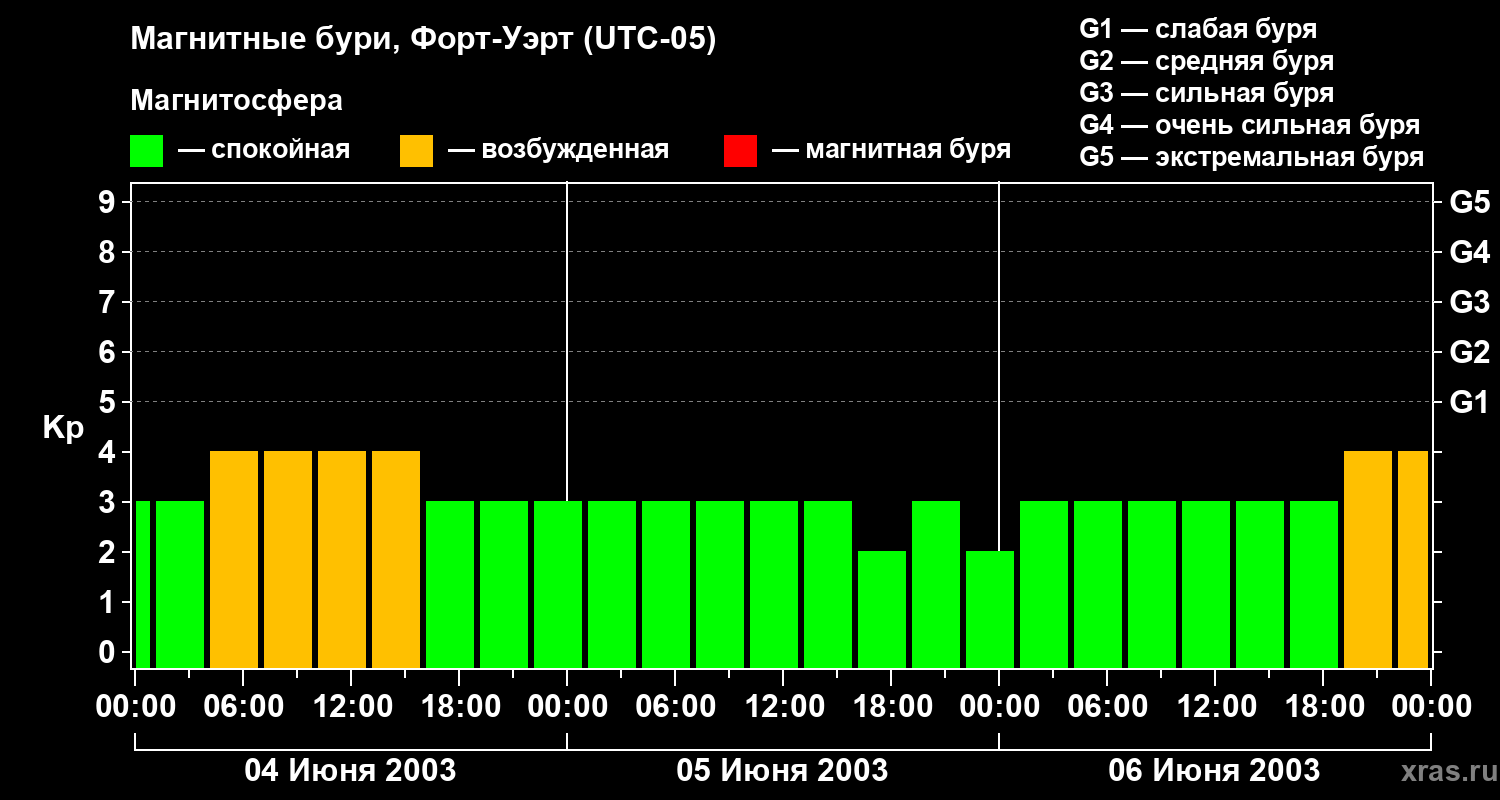Click the green 'спокойная' legend swatch
The width and height of the screenshot is (1500, 800).
click(146, 151)
